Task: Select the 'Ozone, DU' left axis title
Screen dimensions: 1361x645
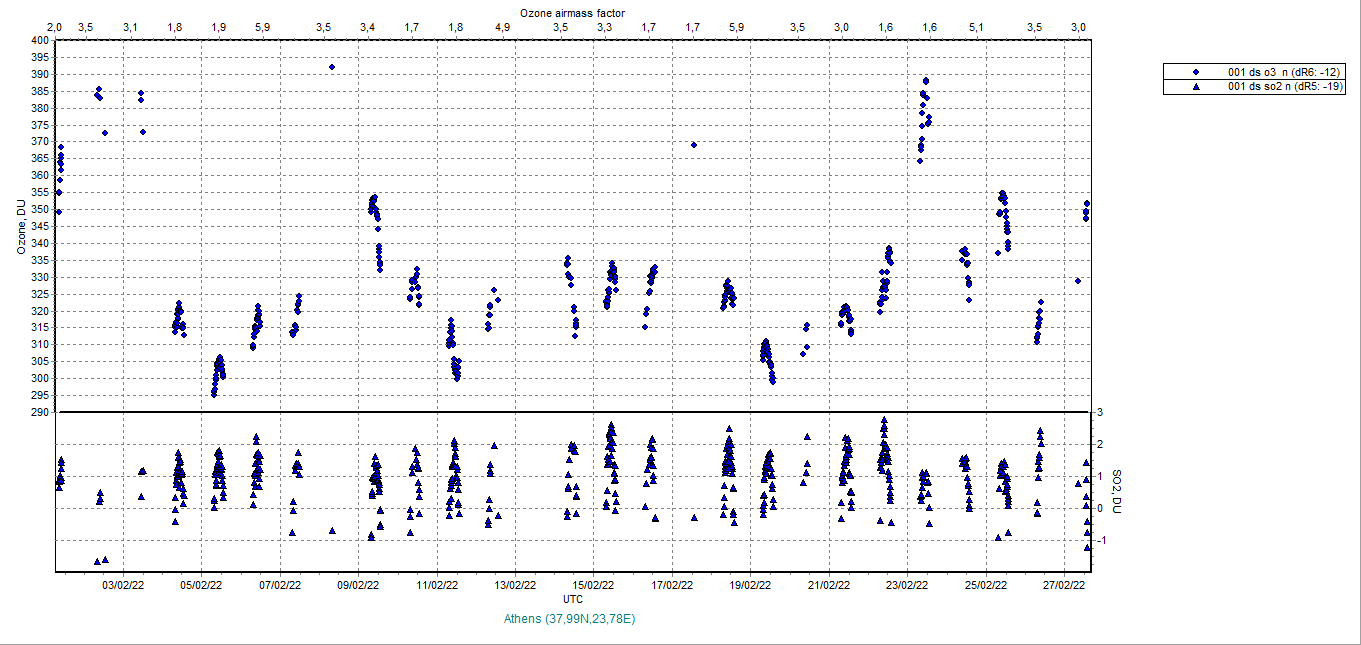Action: (20, 227)
